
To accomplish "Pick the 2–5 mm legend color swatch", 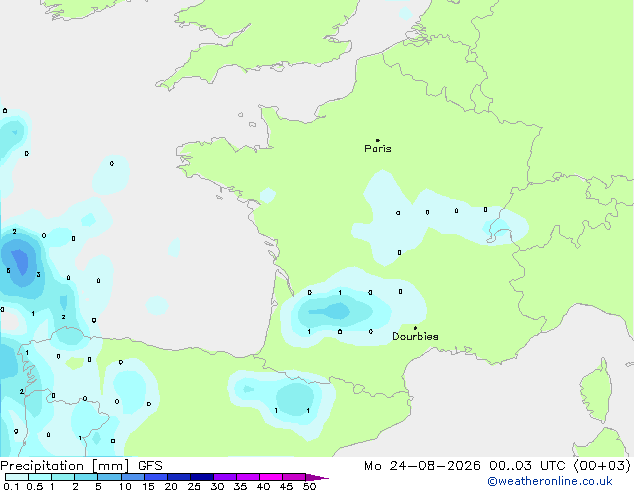I will [x=86, y=477].
